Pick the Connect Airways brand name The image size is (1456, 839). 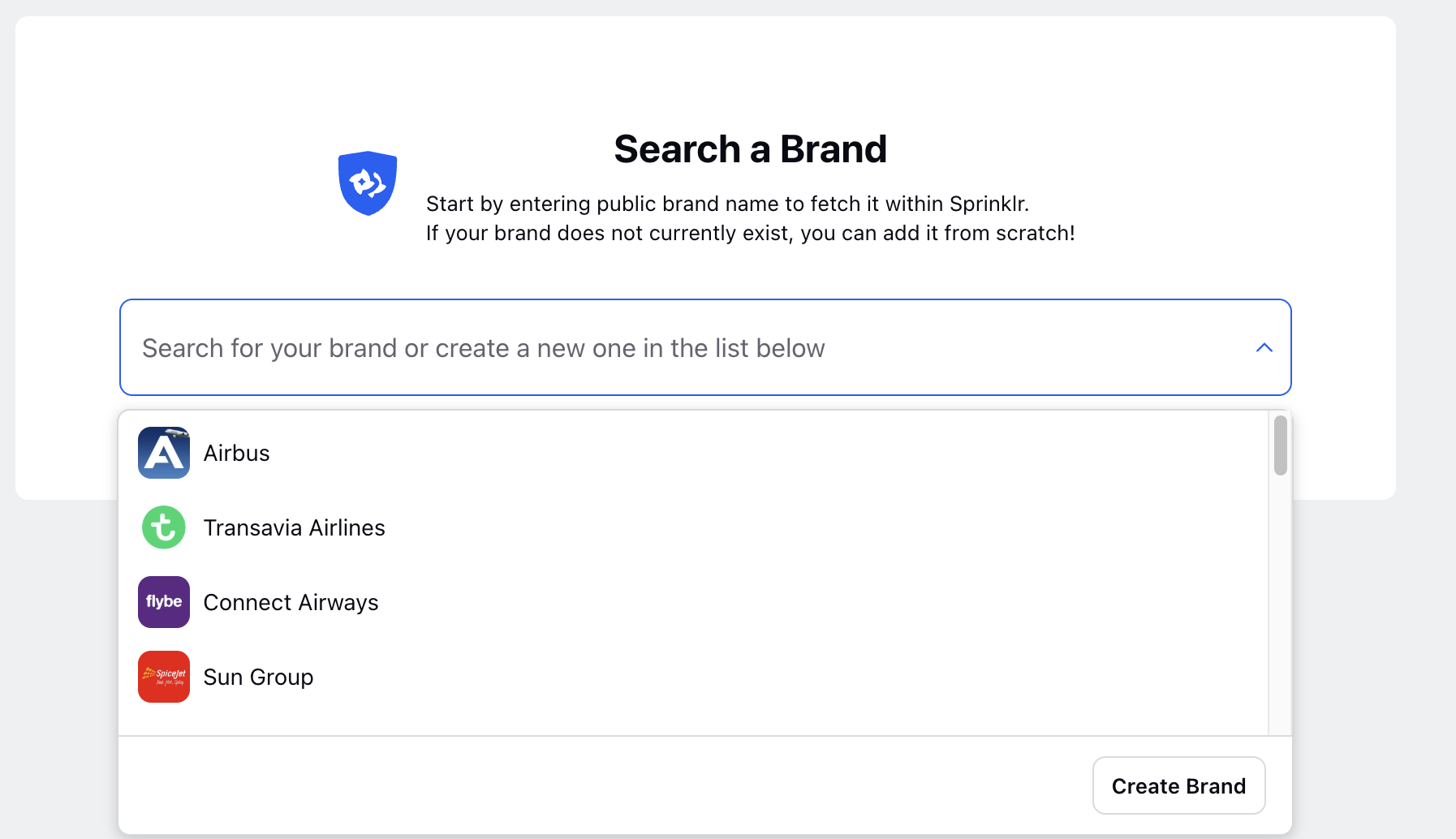coord(291,602)
